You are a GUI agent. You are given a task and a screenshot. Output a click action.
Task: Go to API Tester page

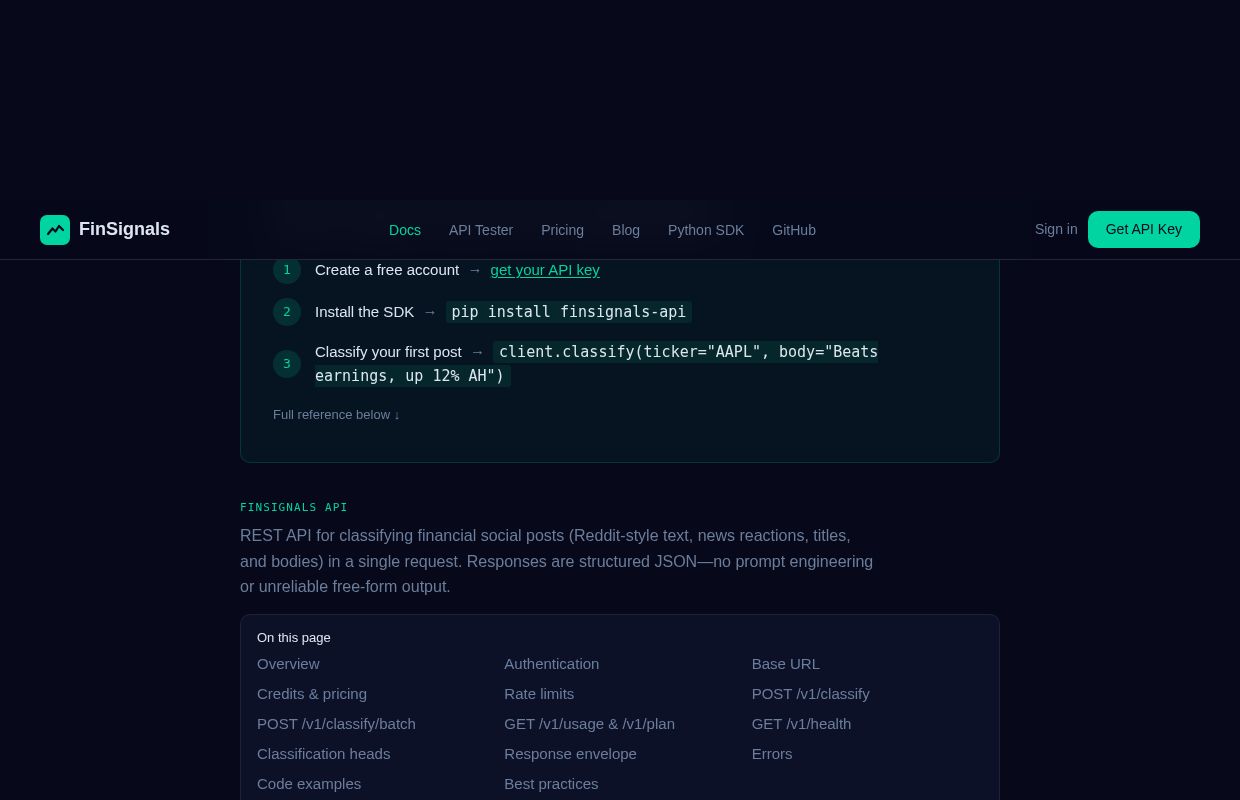point(481,230)
